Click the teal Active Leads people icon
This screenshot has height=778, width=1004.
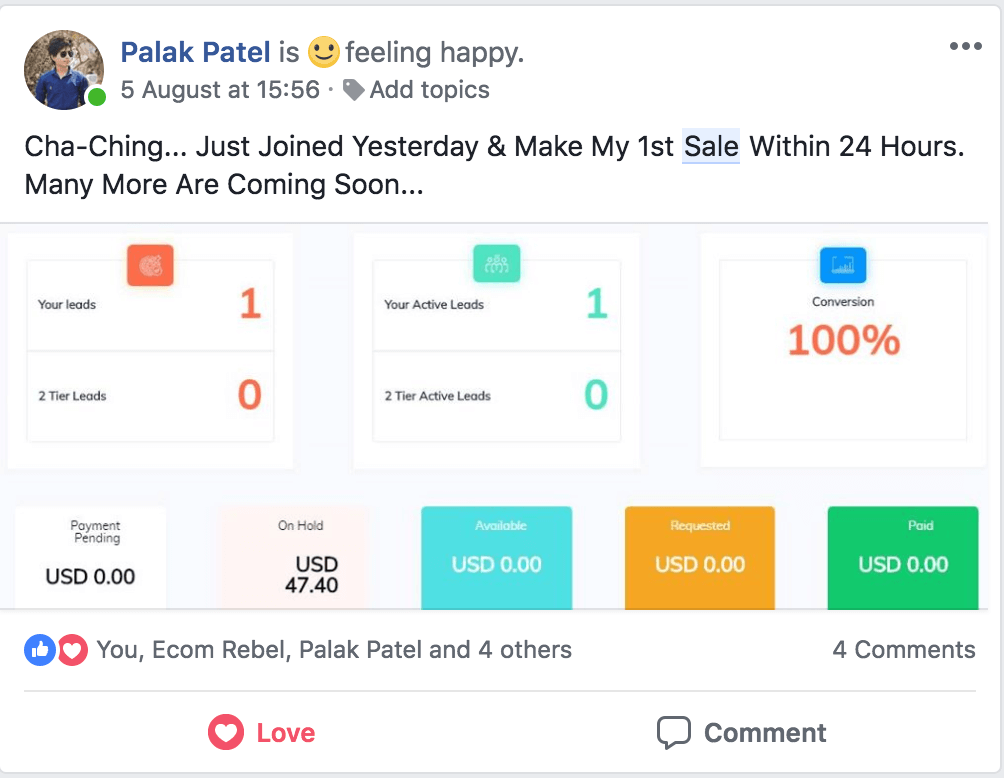pos(496,265)
